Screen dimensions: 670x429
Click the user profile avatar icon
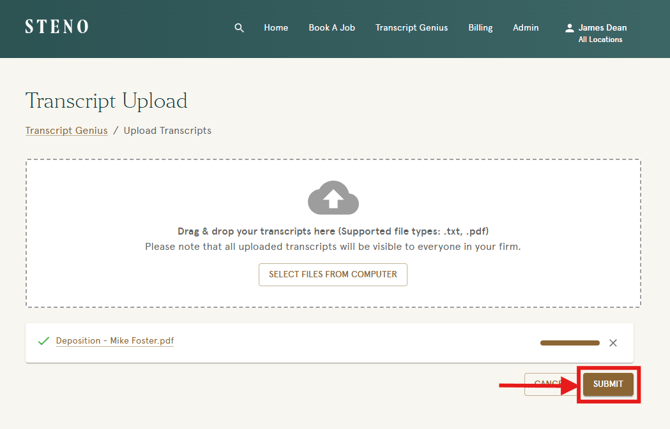[x=570, y=28]
